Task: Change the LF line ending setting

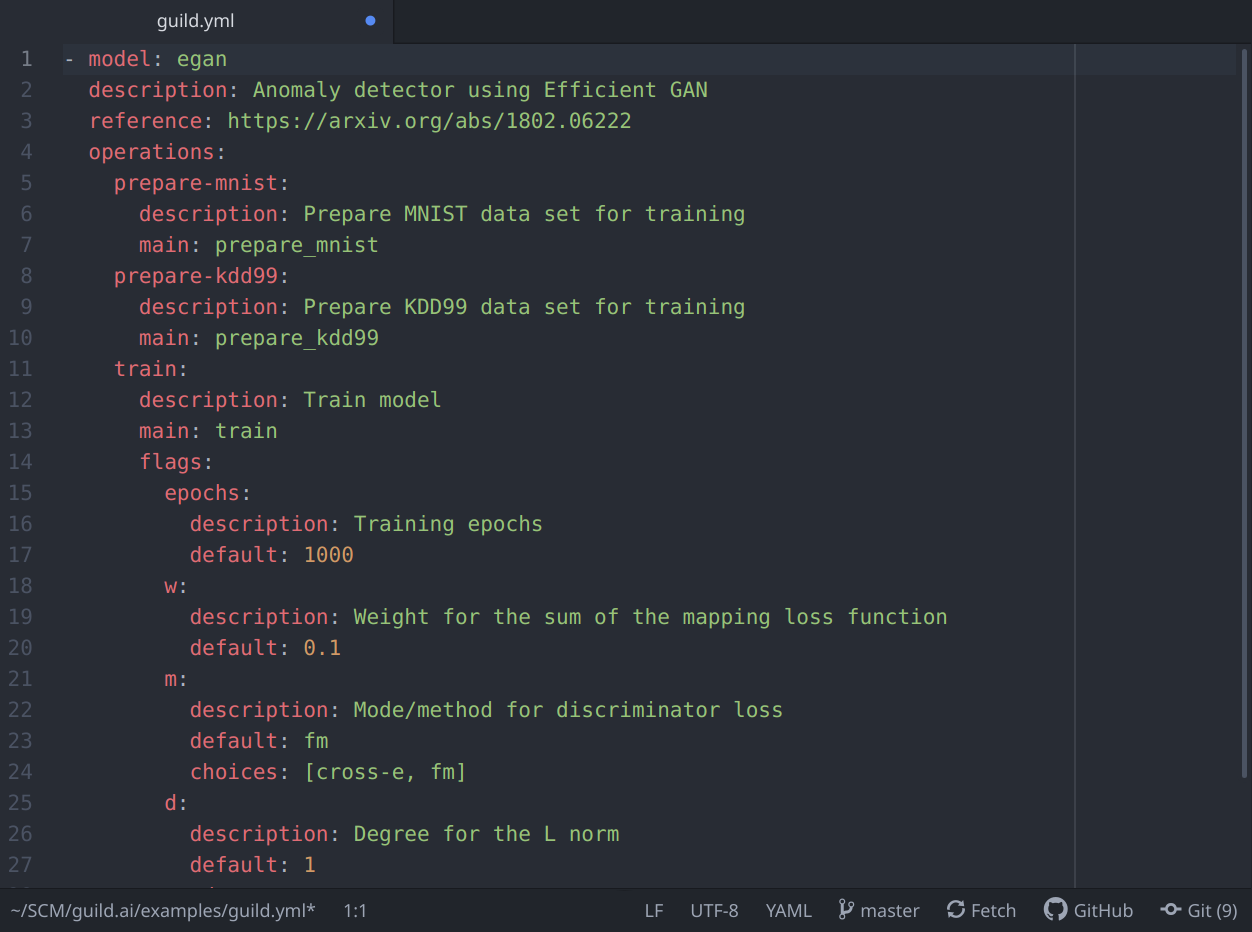Action: coord(654,910)
